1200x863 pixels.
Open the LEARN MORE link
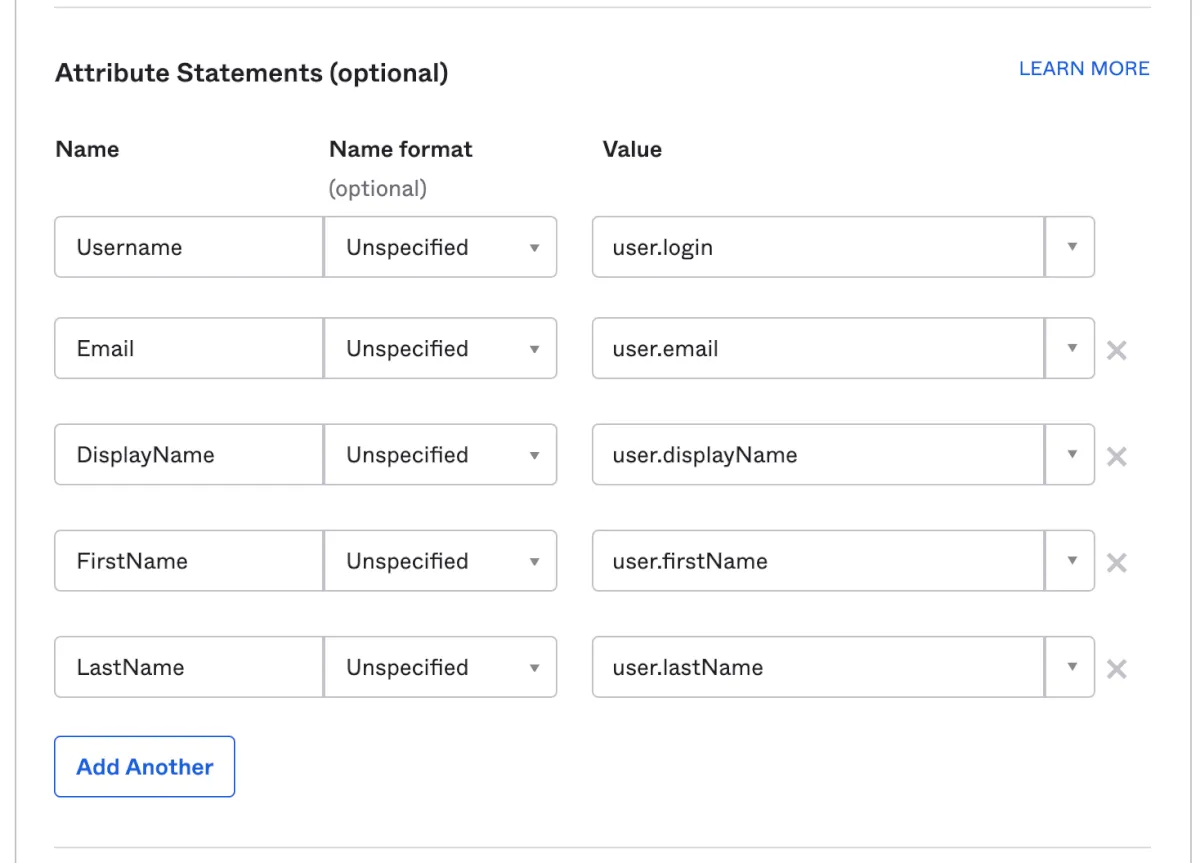click(1084, 69)
